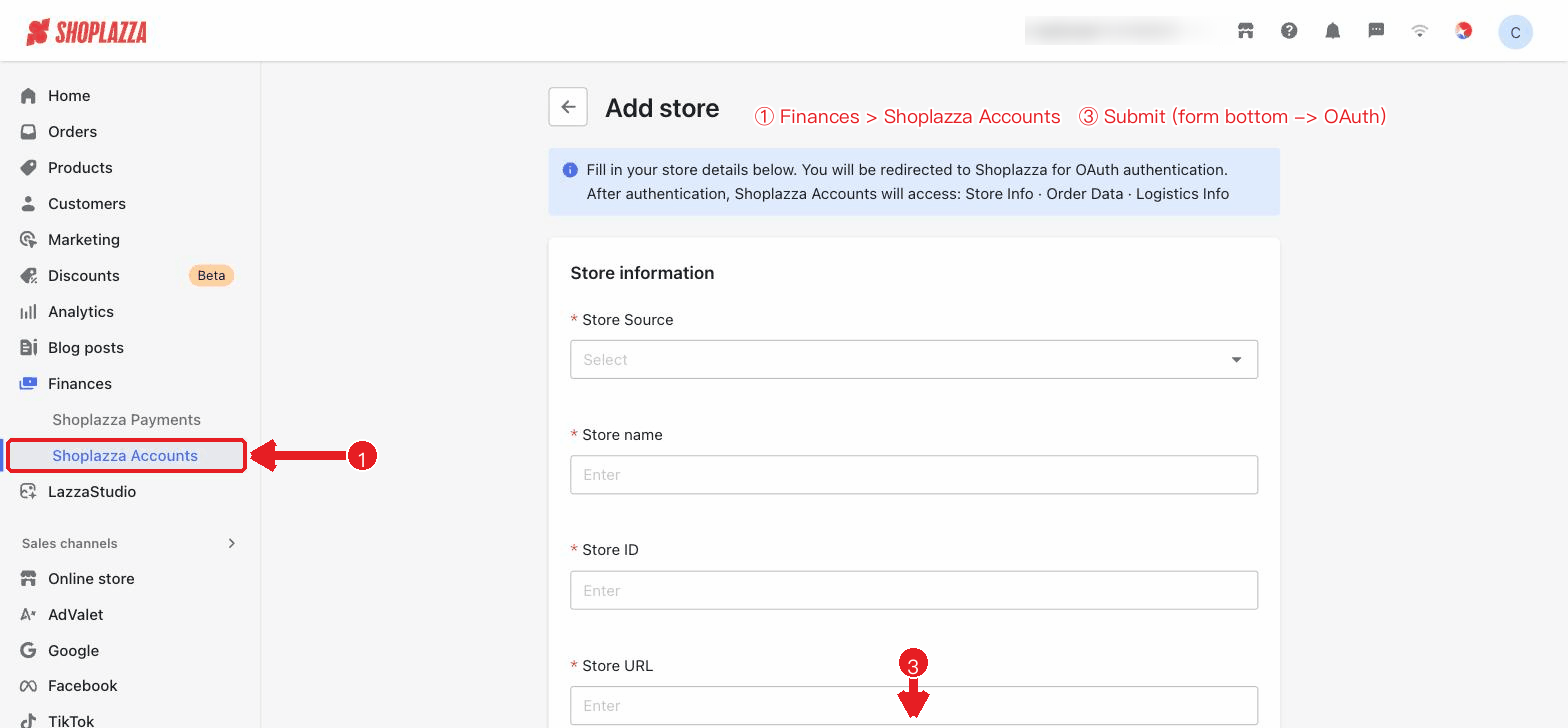1568x728 pixels.
Task: Click the Customers person icon in sidebar
Action: click(28, 204)
